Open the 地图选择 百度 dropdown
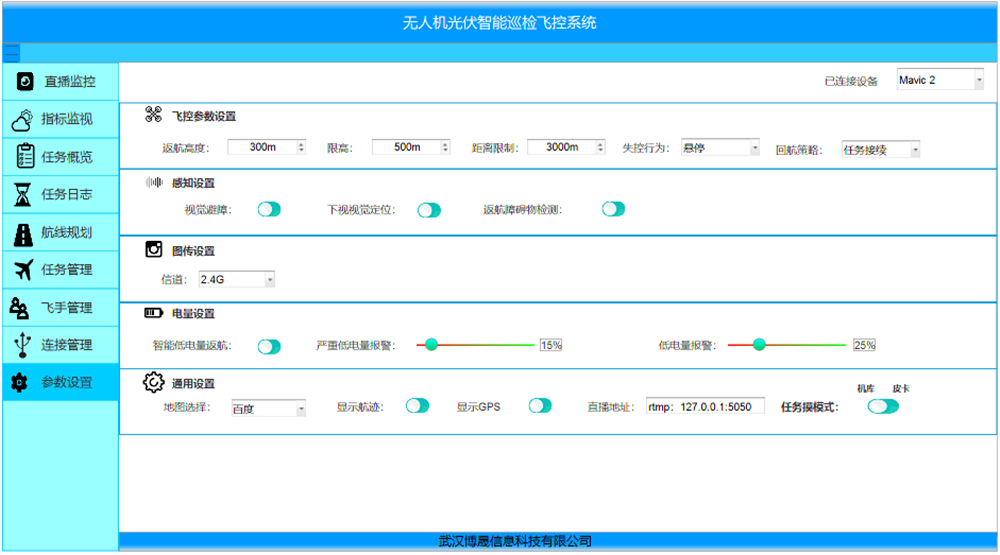Screen dimensions: 1000x555 268,408
